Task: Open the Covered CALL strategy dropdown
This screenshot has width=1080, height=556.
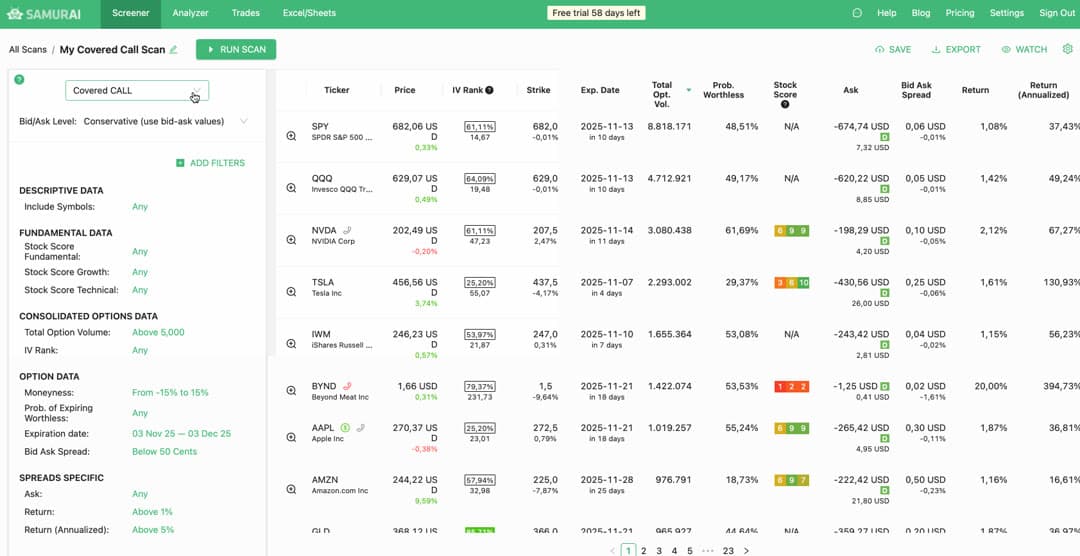Action: click(137, 90)
